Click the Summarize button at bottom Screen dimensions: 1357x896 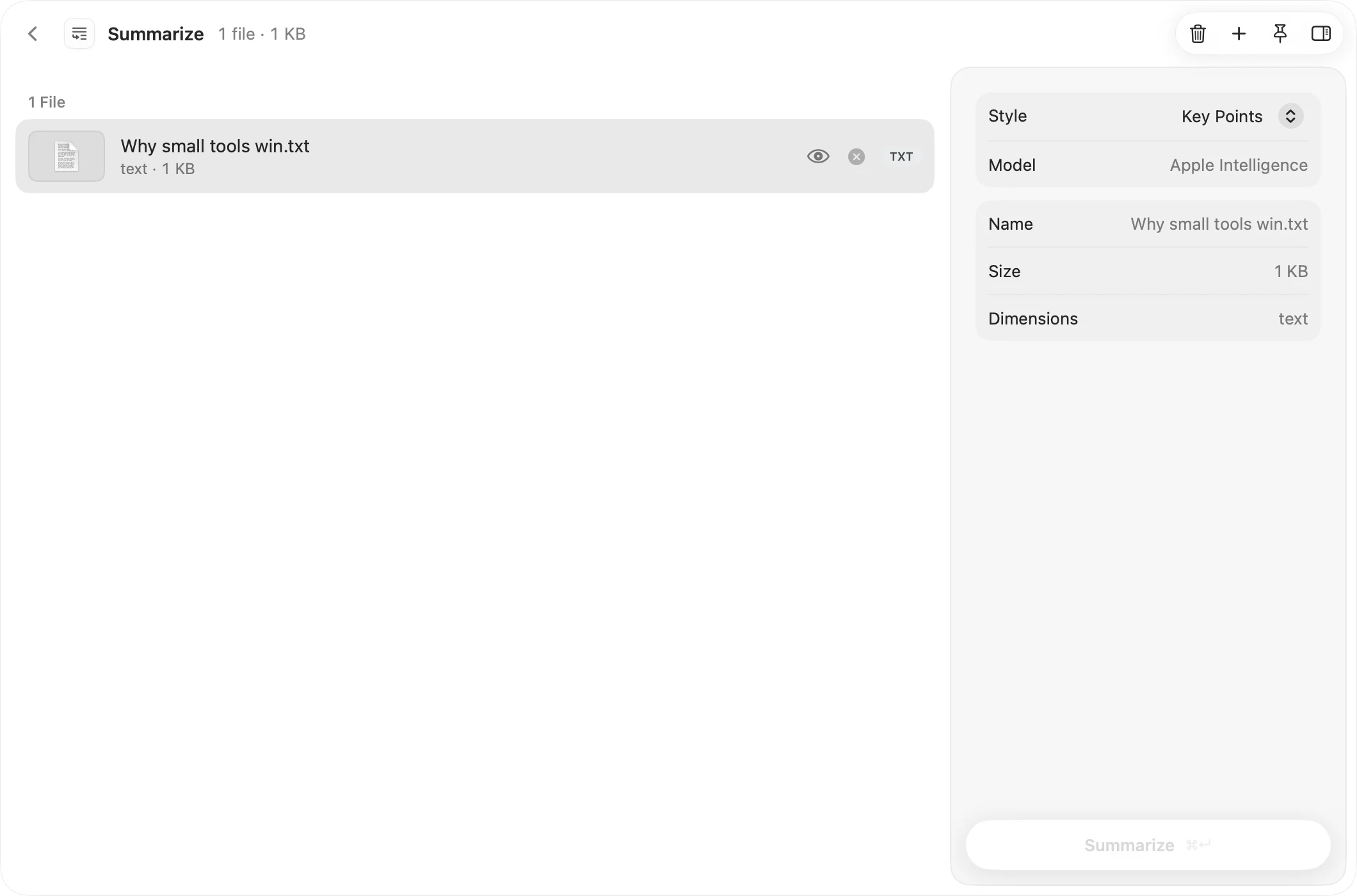pyautogui.click(x=1148, y=845)
